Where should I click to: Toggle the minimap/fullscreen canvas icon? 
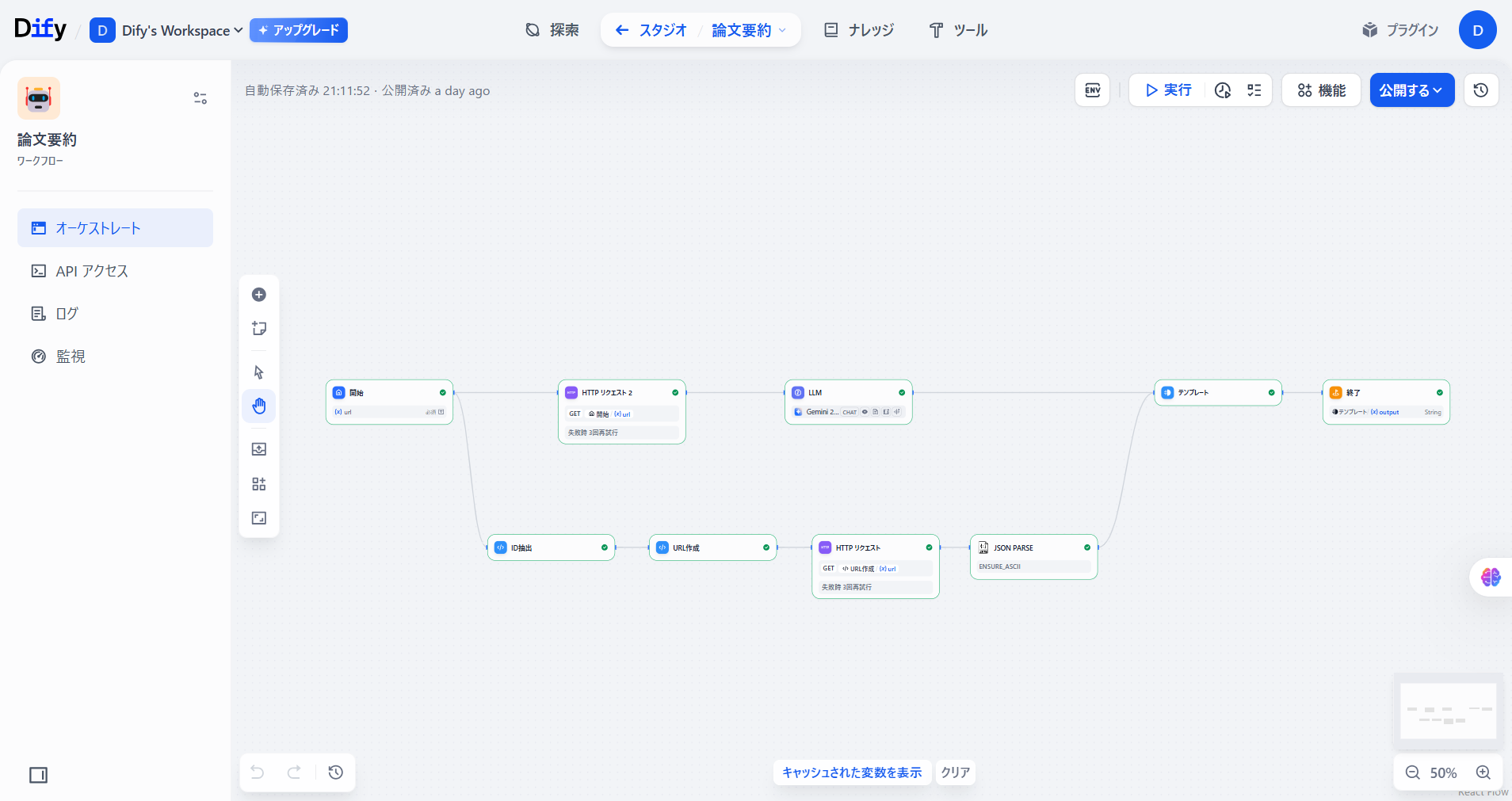pyautogui.click(x=258, y=518)
